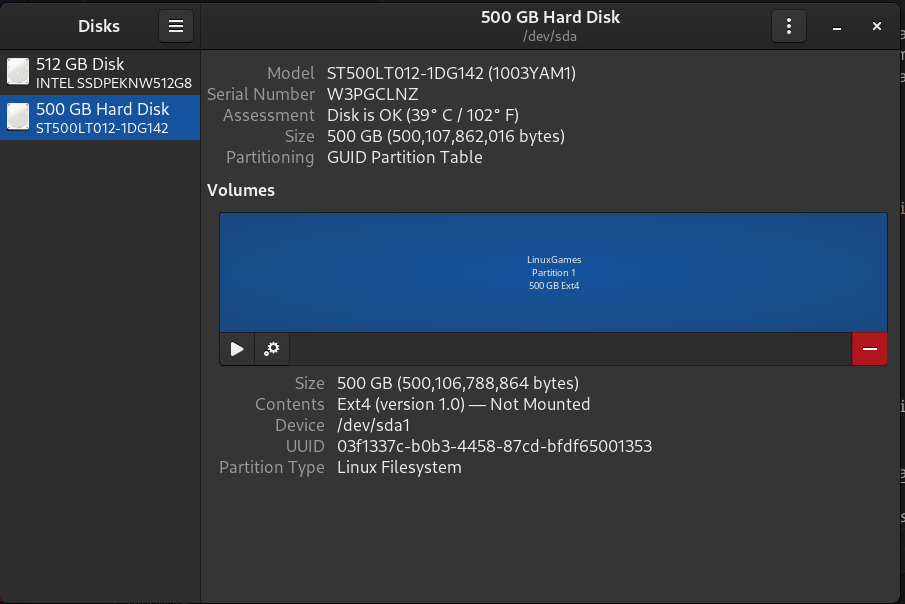Open the Disks application hamburger menu

[x=176, y=27]
